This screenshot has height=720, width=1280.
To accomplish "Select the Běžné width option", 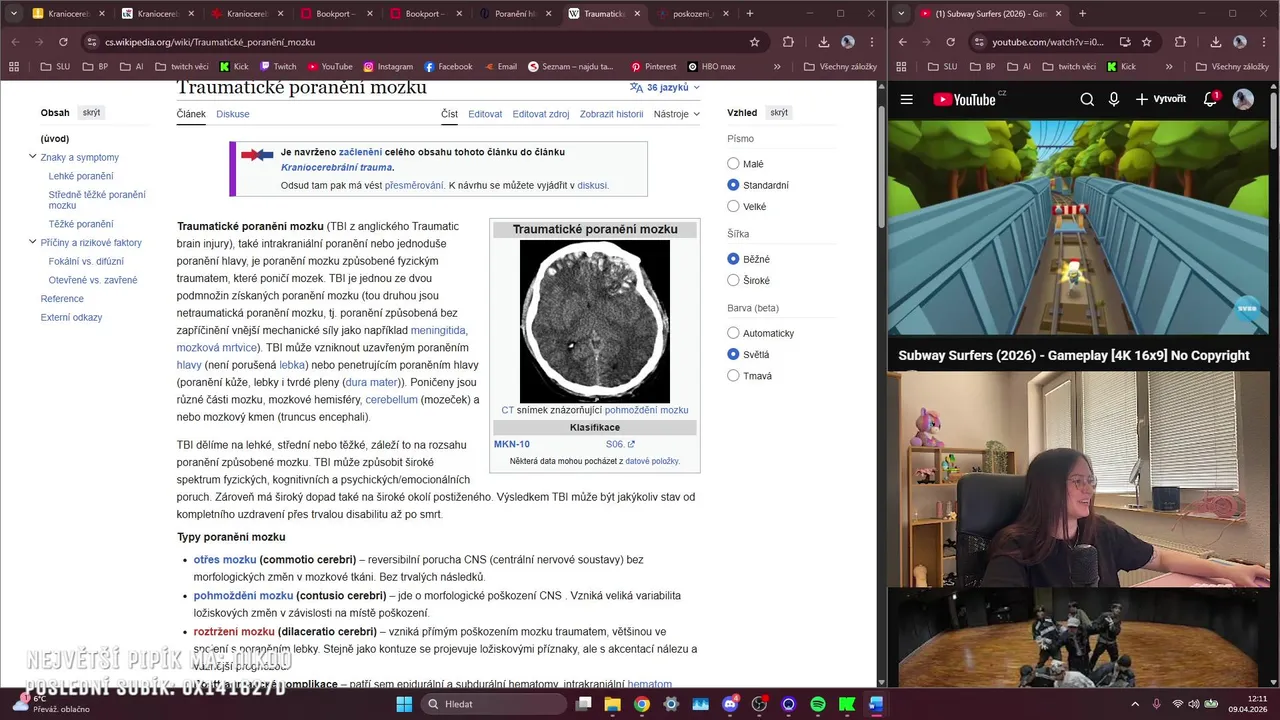I will (733, 259).
